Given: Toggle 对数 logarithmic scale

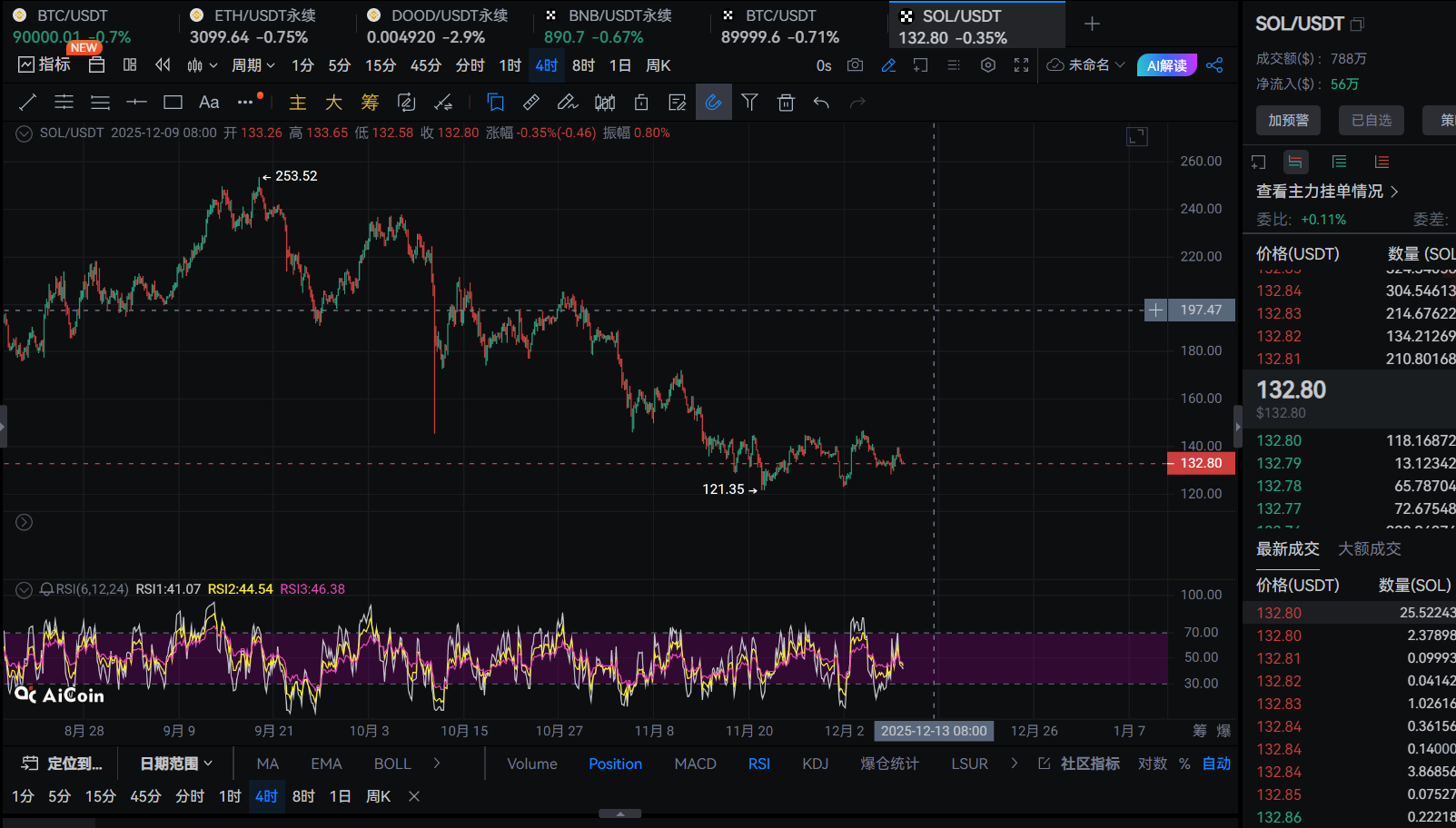Looking at the screenshot, I should pos(1152,764).
